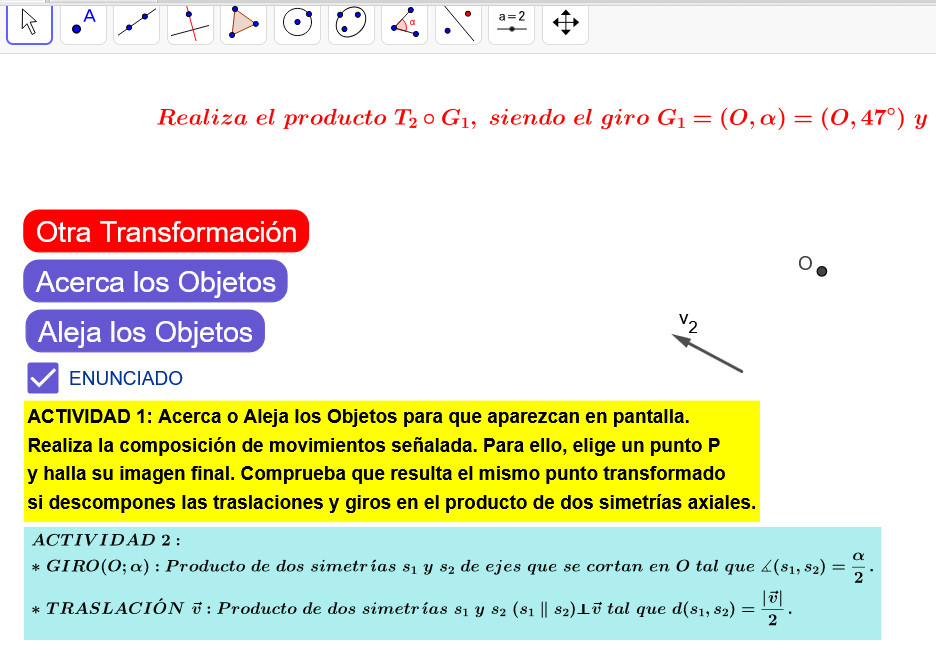Click the cyan ACTIVIDAD 2 text box
The width and height of the screenshot is (936, 670).
pos(452,583)
